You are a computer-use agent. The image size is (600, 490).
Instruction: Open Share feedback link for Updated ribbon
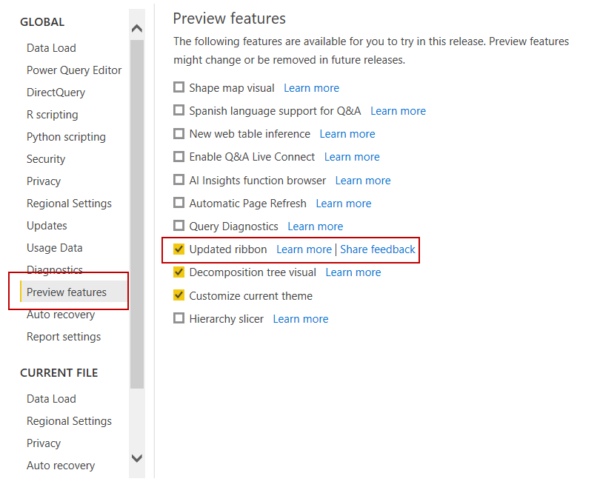point(377,249)
